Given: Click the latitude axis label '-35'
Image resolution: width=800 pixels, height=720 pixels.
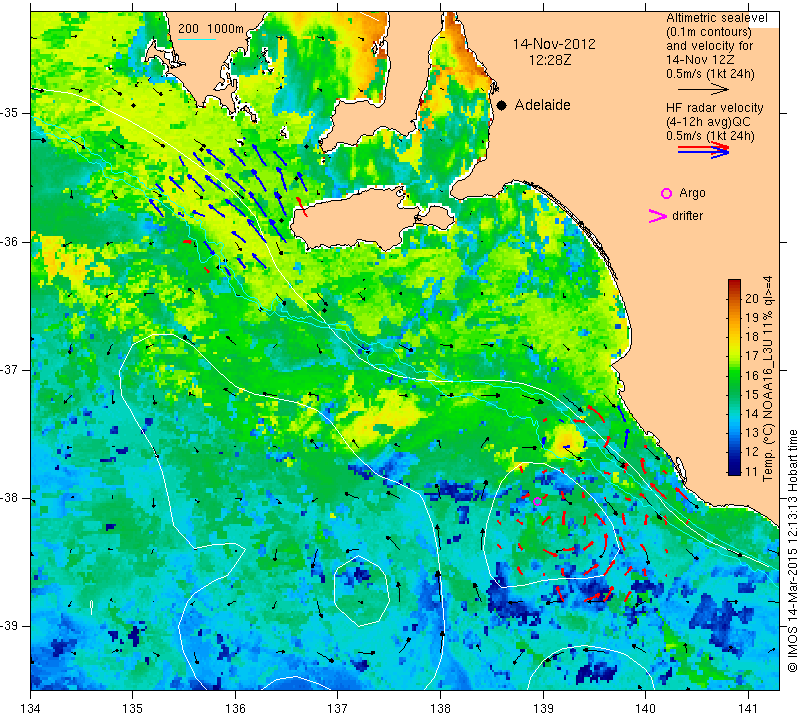Looking at the screenshot, I should pos(9,113).
